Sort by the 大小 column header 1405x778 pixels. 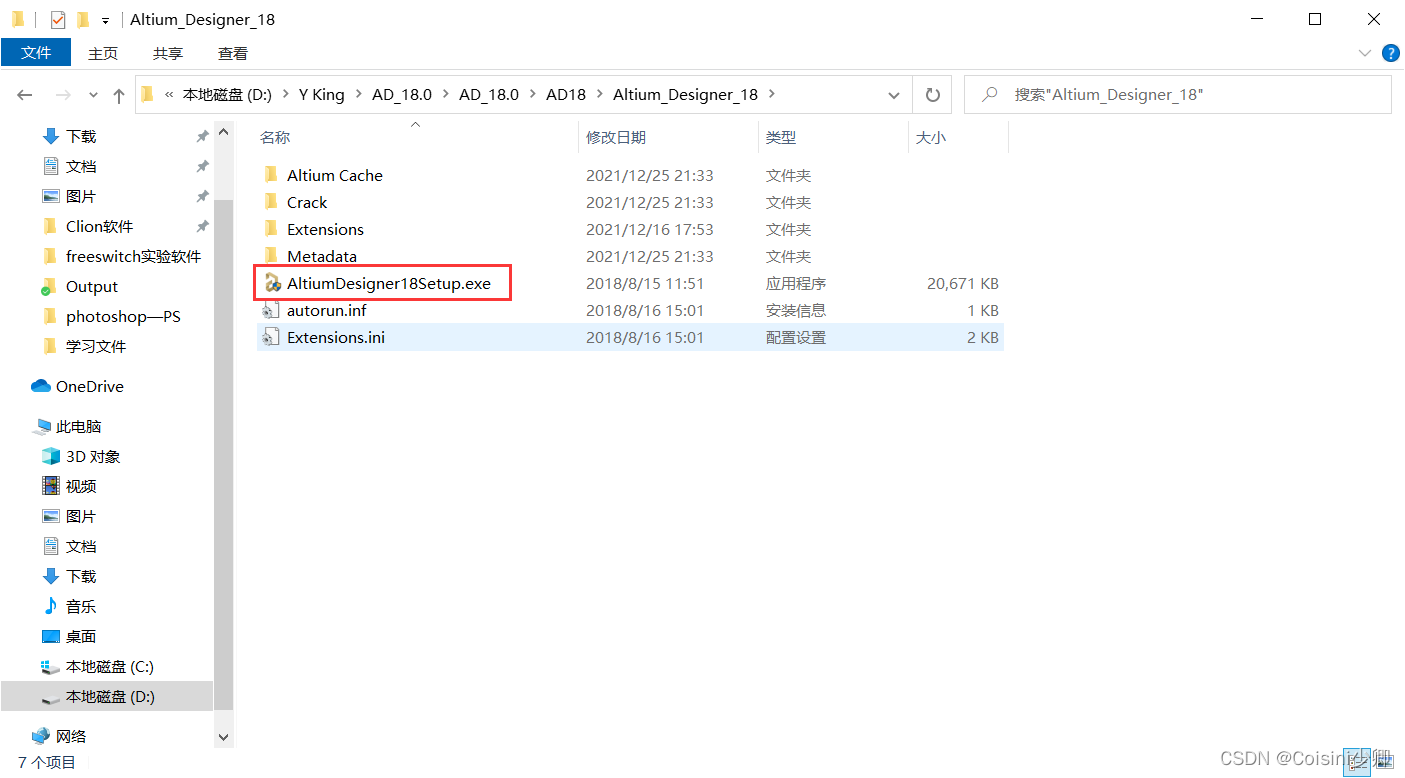958,137
